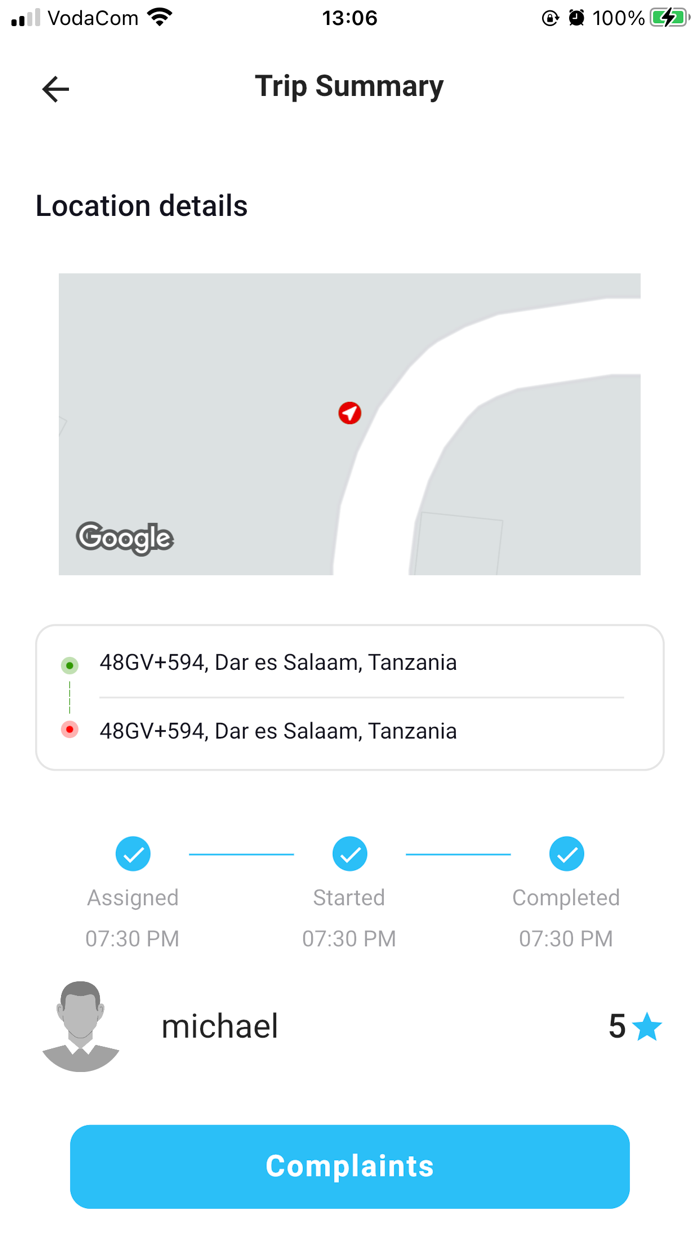Viewport: 700px width, 1244px height.
Task: Select the Google logo on the map
Action: pos(124,539)
